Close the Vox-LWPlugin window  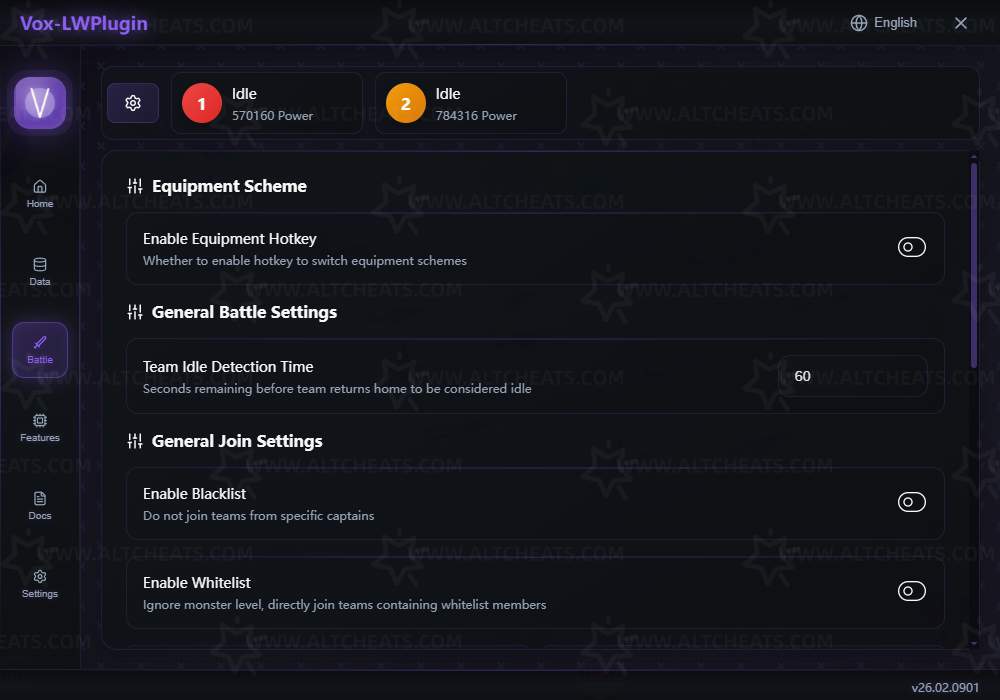961,23
